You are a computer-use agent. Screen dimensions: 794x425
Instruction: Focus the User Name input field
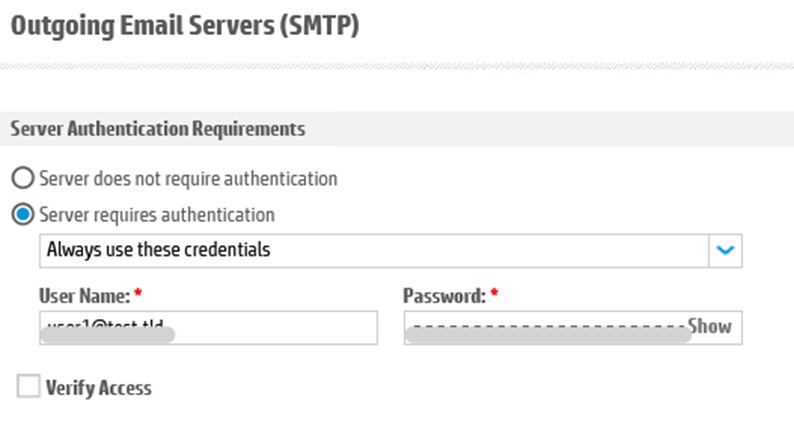coord(270,327)
